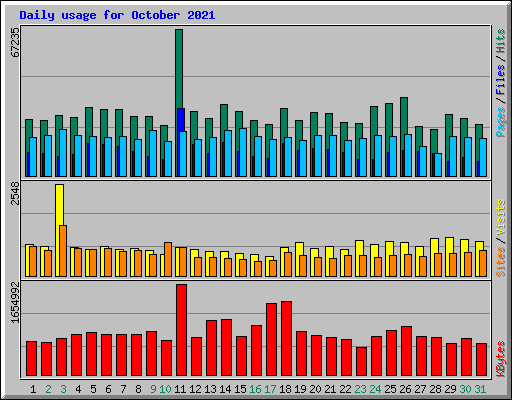The image size is (512, 400).
Task: Click day label 5 on the x-axis
Action: pos(93,389)
